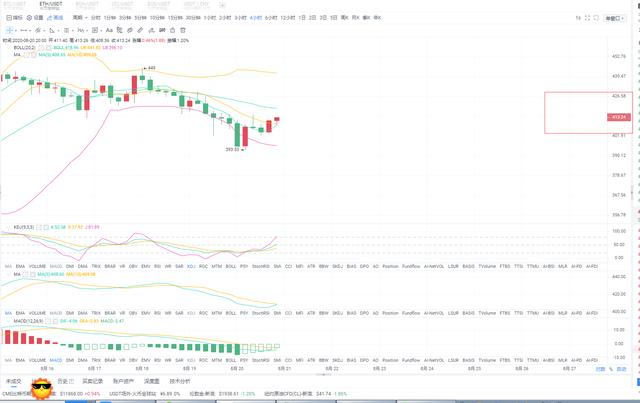Screen dimensions: 640x403
Task: Enable 对数 logarithmic price scale
Action: pyautogui.click(x=600, y=369)
